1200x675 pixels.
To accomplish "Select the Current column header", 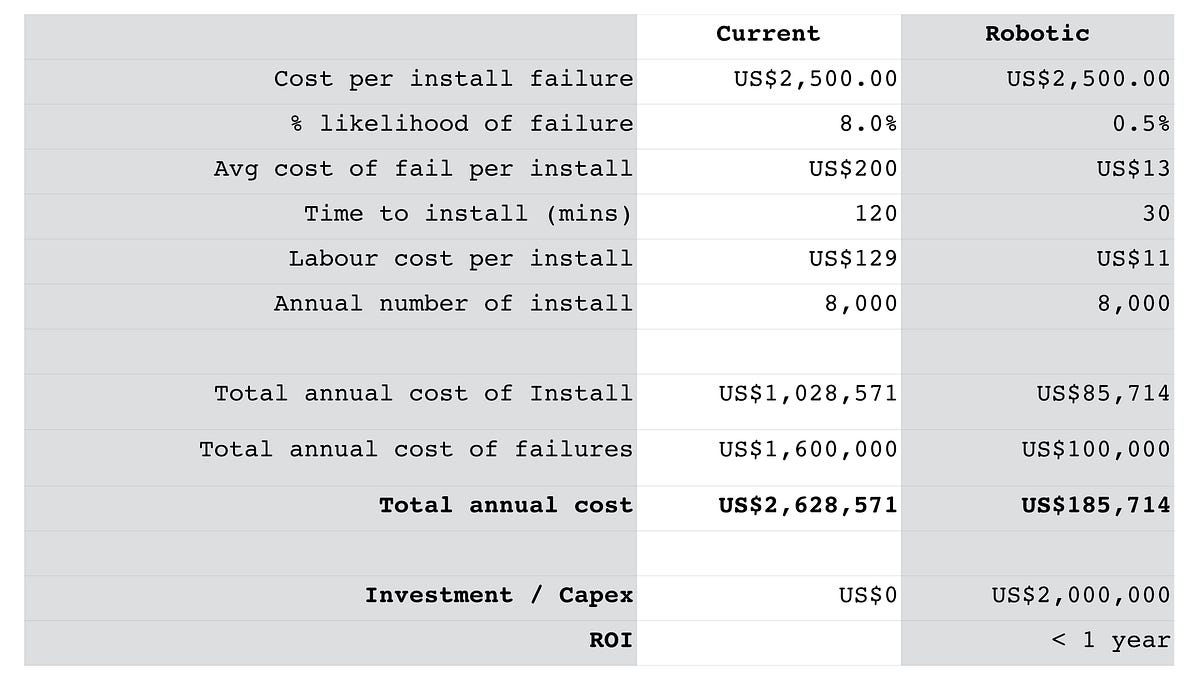I will pyautogui.click(x=767, y=33).
